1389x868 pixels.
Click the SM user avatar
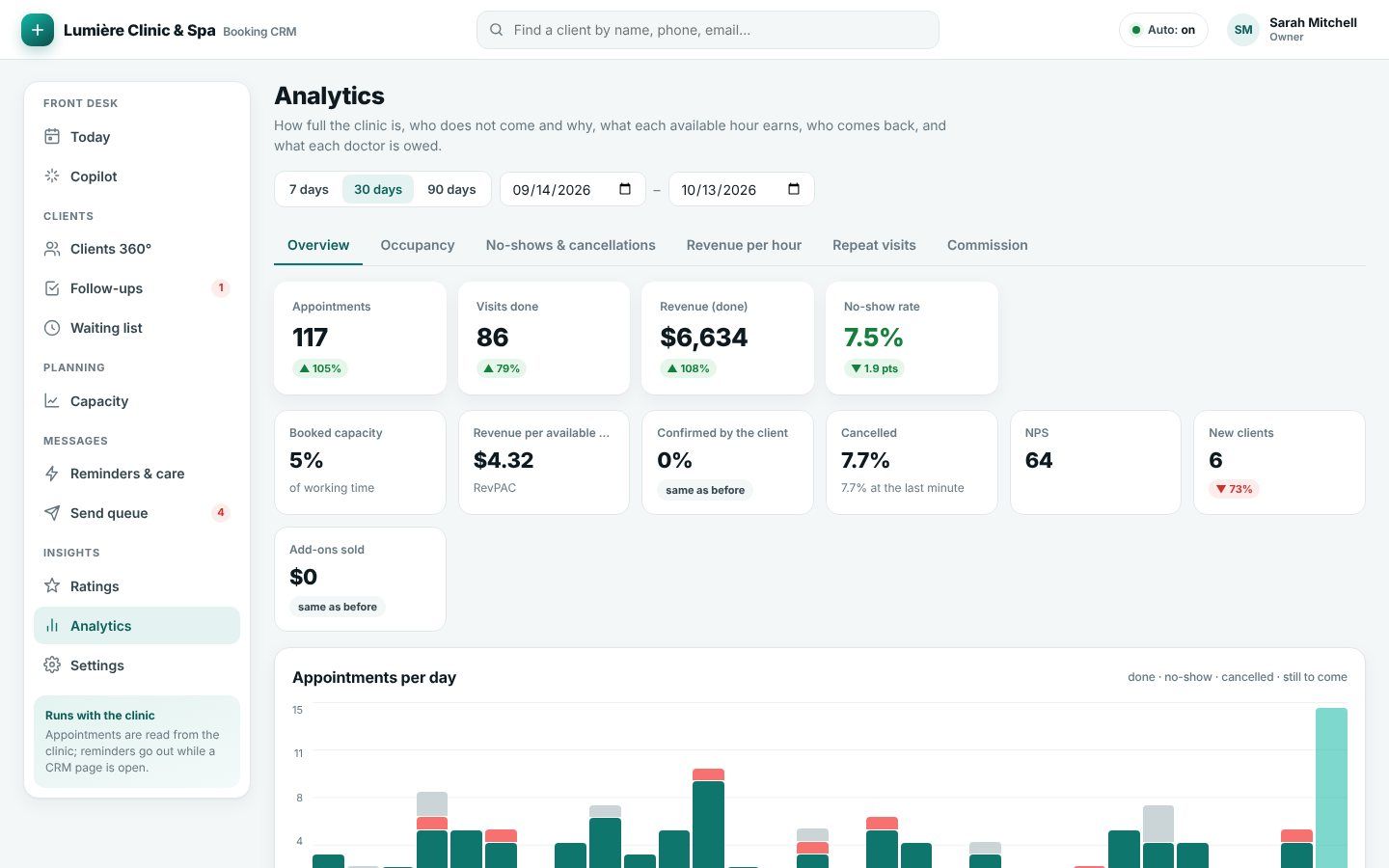pos(1243,30)
